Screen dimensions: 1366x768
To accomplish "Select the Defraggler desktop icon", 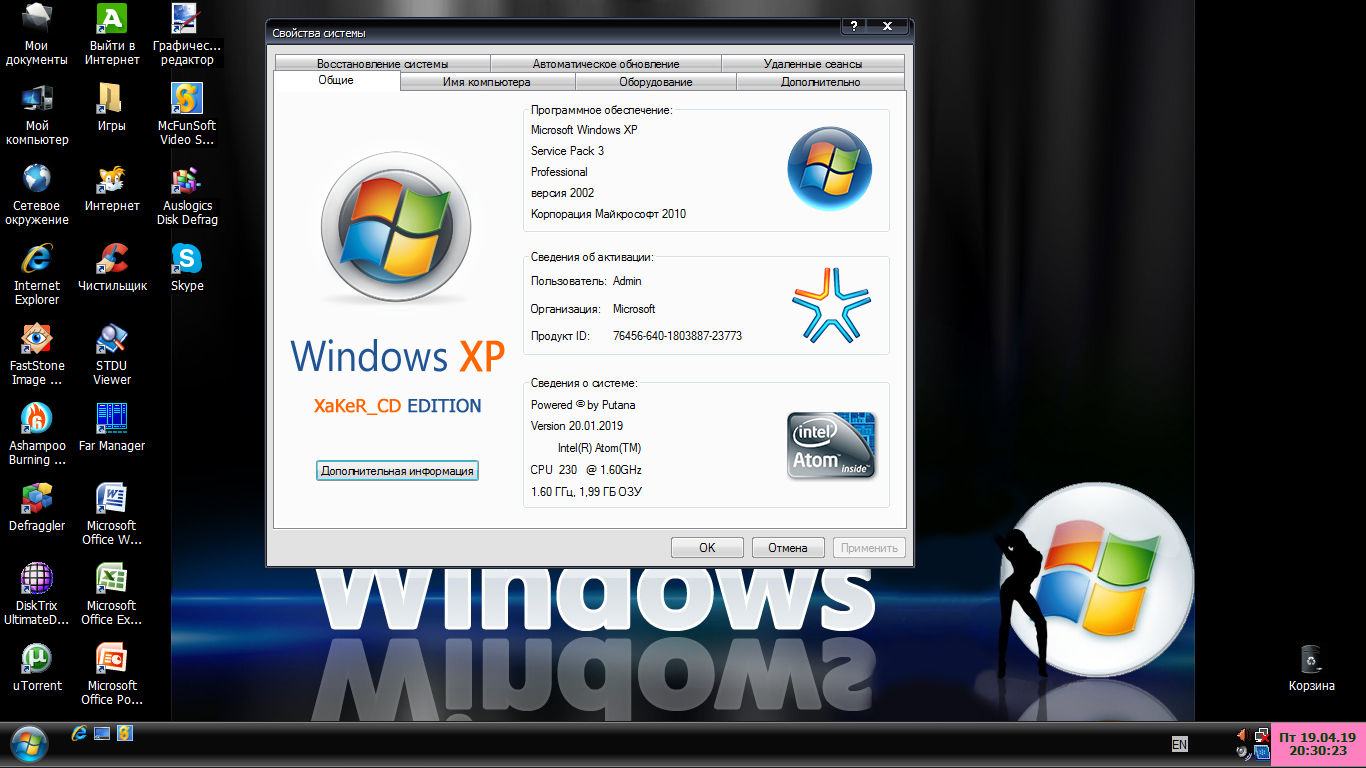I will coord(37,508).
